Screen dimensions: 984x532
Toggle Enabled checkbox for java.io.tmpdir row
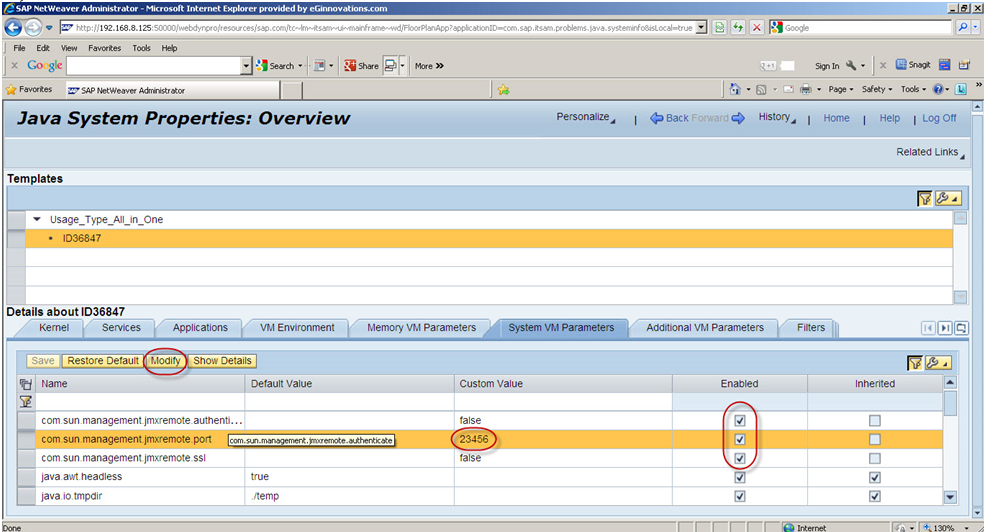[x=740, y=496]
